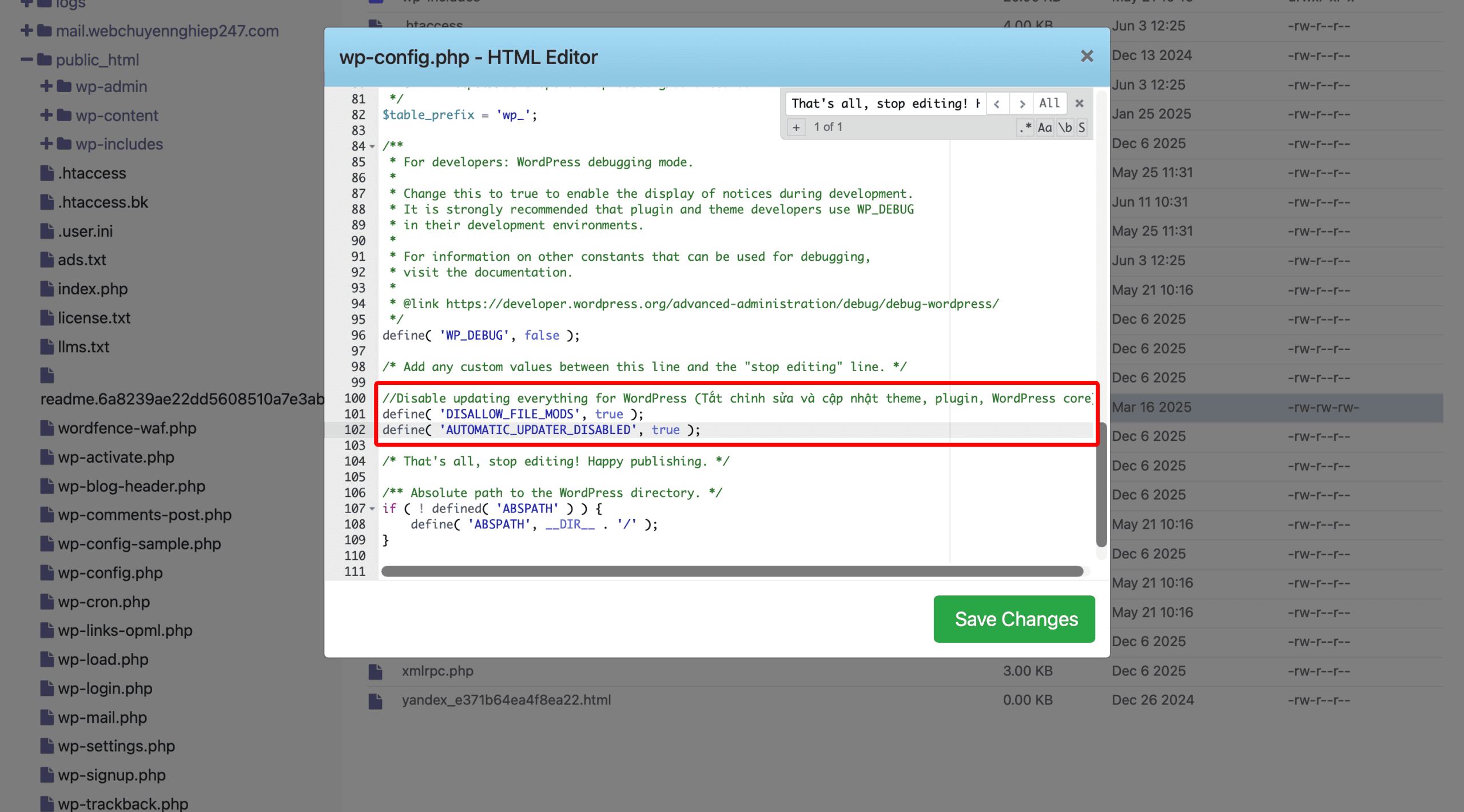Select the Mar 16 2025 highlighted row
1464x812 pixels.
tap(1276, 407)
